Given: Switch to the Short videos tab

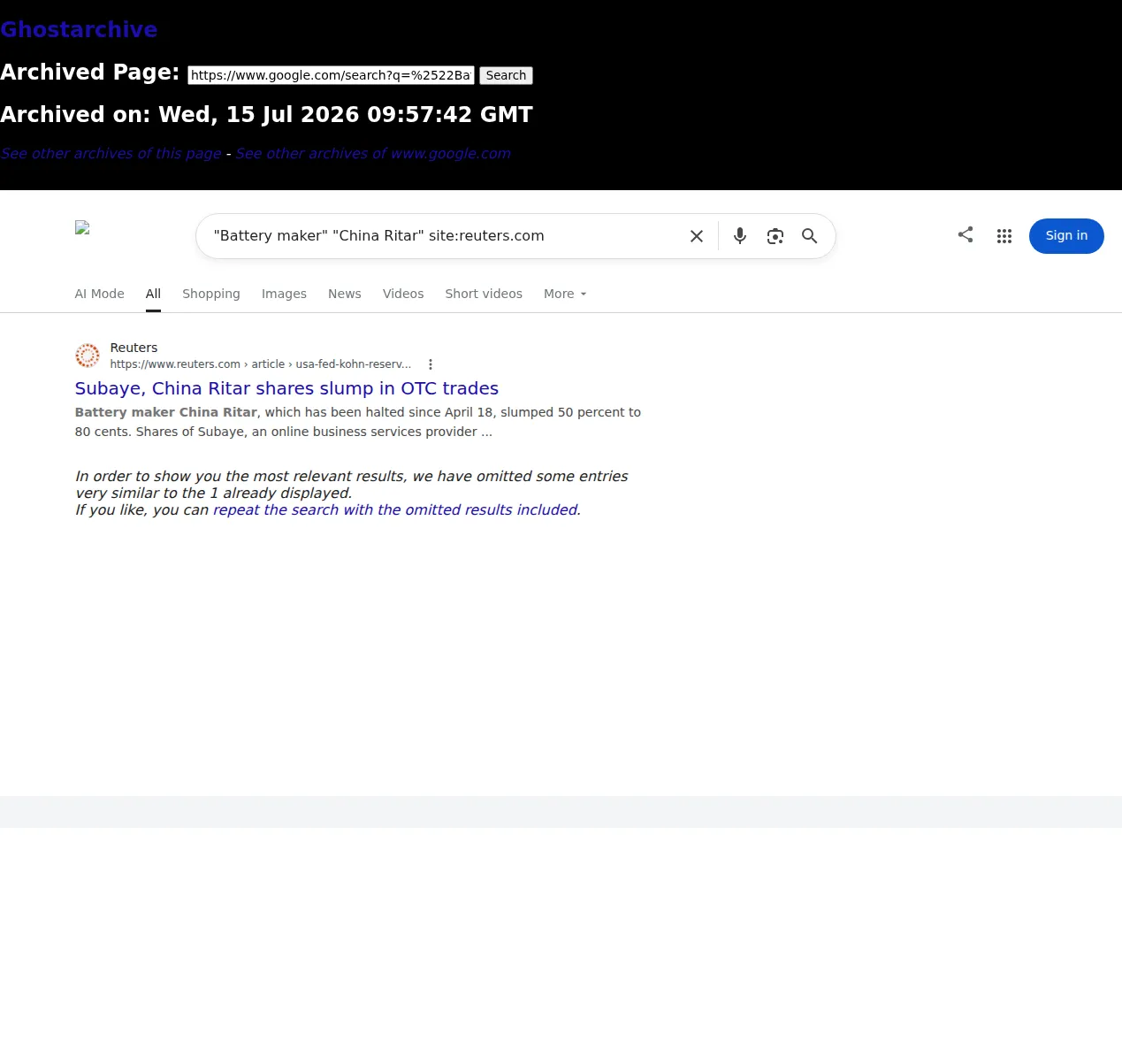Looking at the screenshot, I should pos(484,294).
